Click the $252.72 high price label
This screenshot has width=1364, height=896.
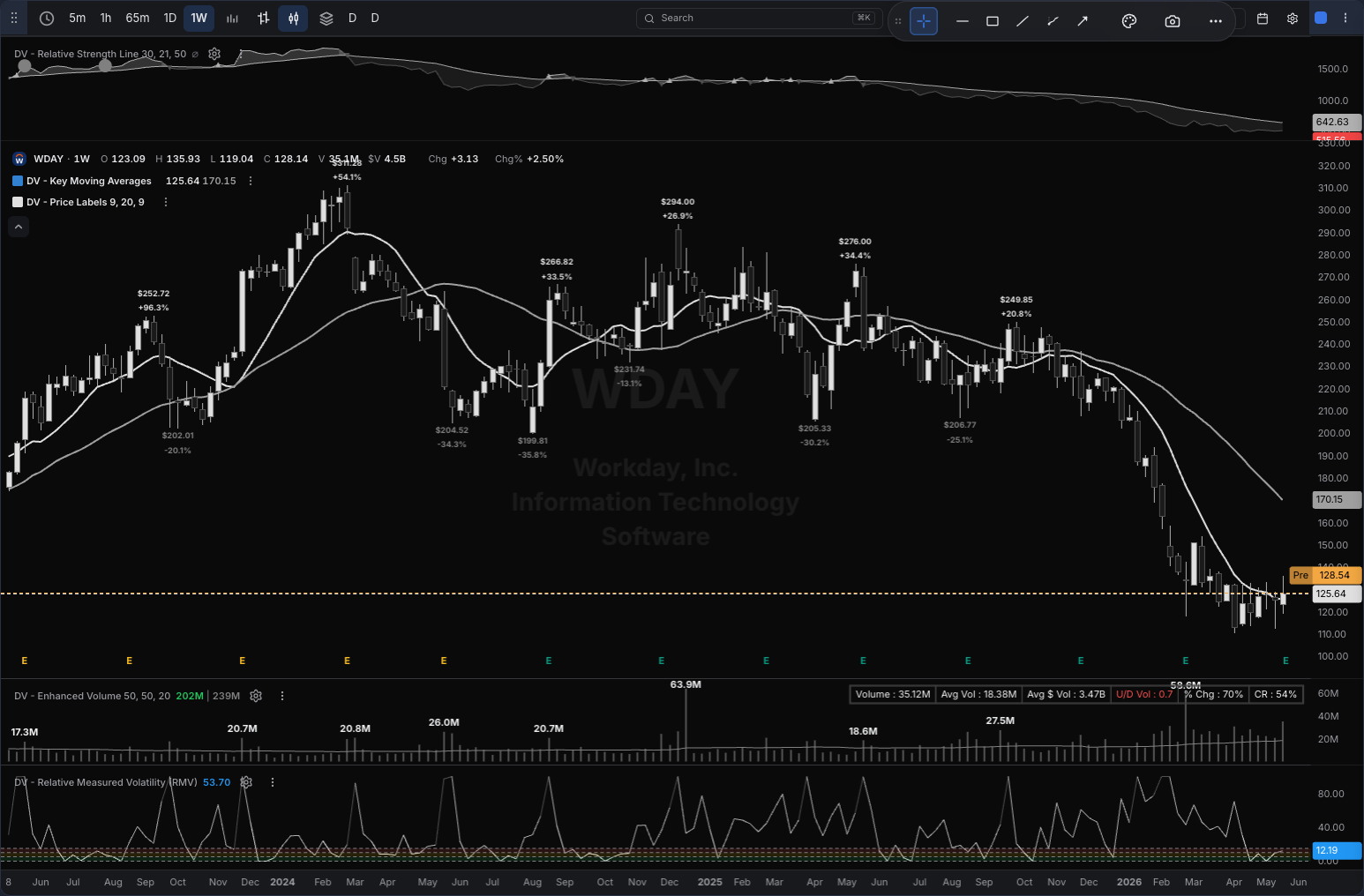(x=154, y=294)
